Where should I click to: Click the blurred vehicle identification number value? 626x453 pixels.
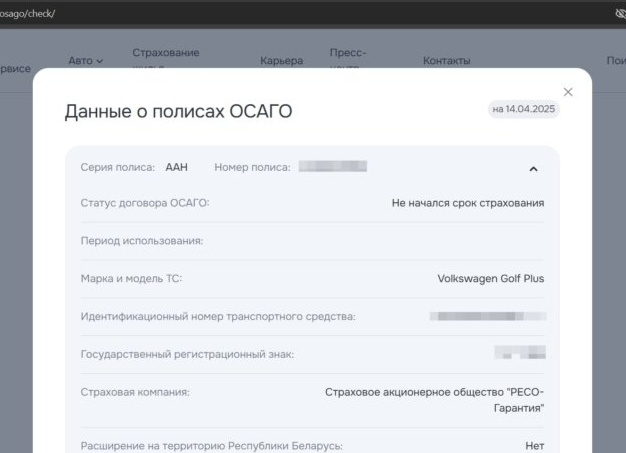[487, 316]
